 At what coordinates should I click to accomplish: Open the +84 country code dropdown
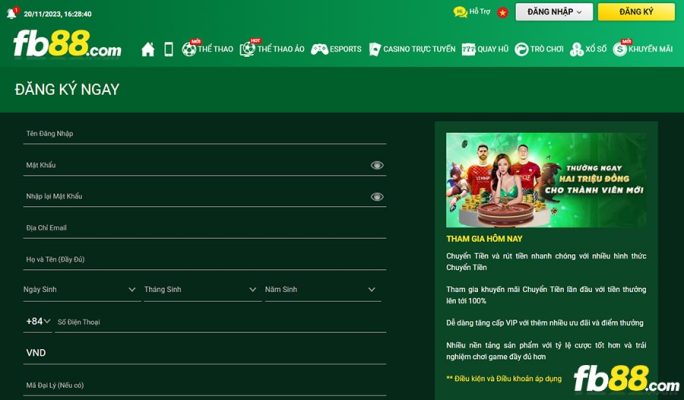tap(38, 321)
